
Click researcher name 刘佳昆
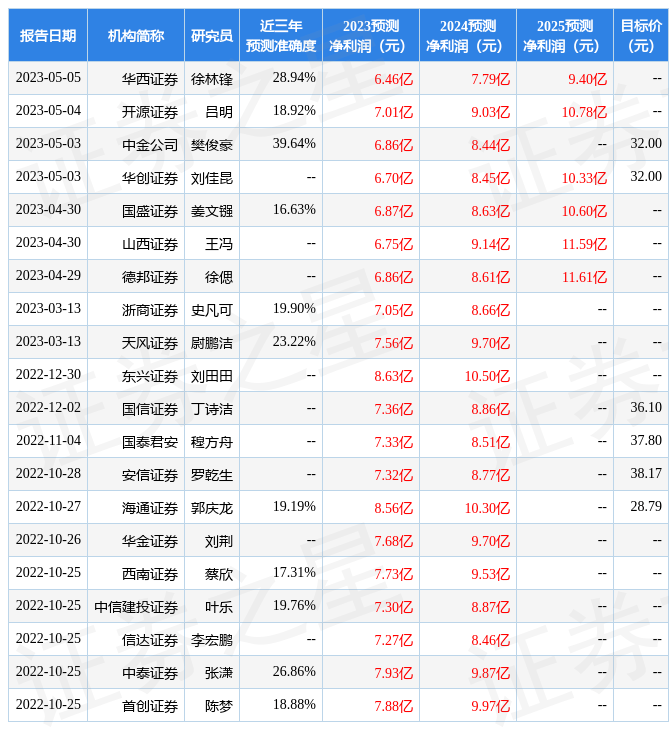coord(212,178)
